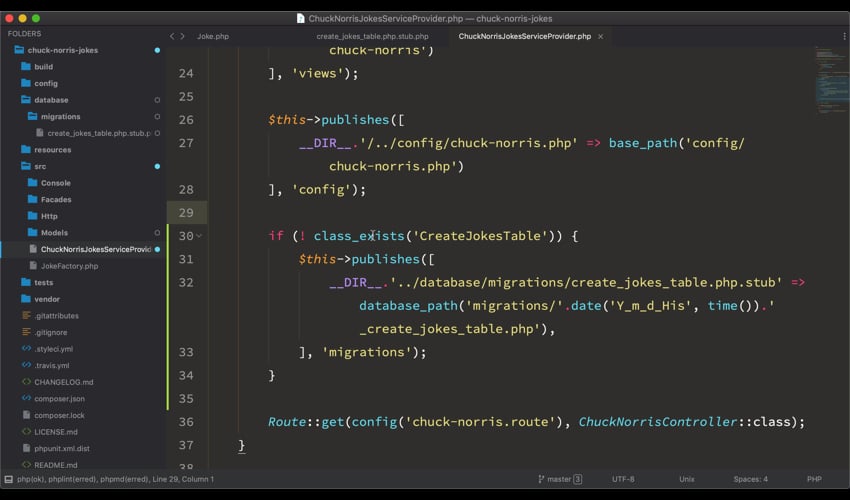Image resolution: width=850 pixels, height=500 pixels.
Task: Open phpunit.xml.dist file
Action: 62,448
